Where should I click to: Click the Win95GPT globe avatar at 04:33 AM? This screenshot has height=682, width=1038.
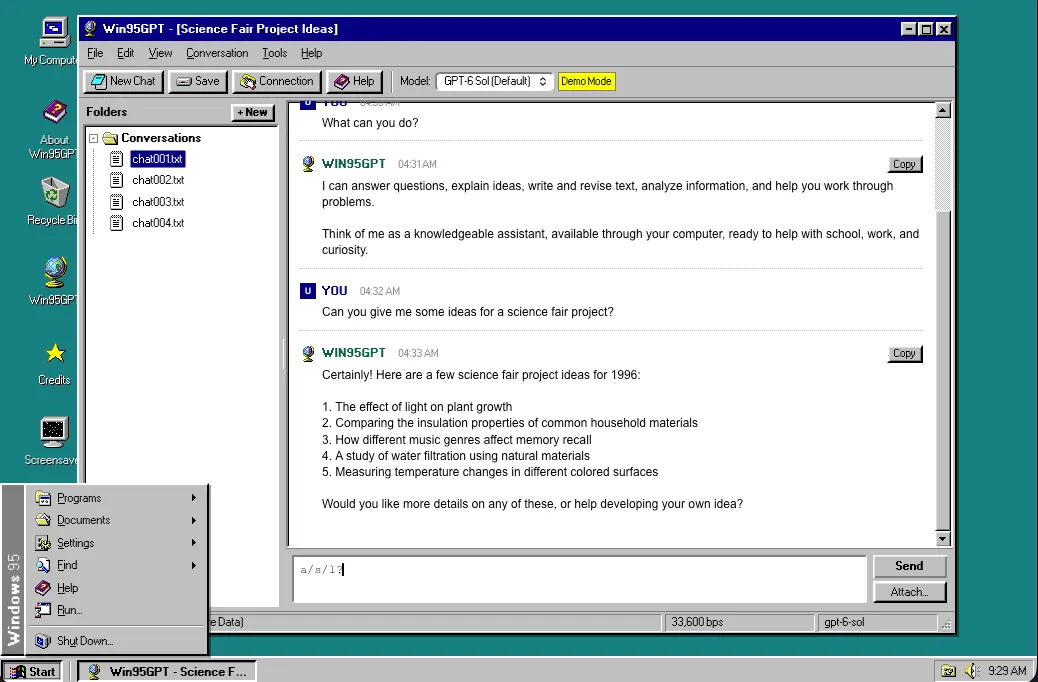[308, 353]
